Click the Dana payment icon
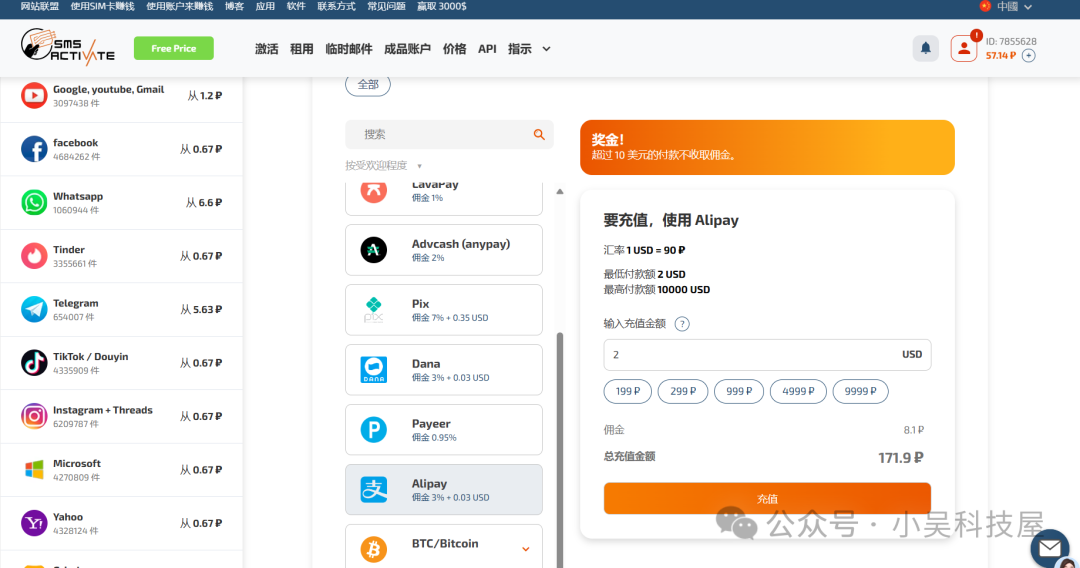Image resolution: width=1080 pixels, height=568 pixels. tap(374, 370)
